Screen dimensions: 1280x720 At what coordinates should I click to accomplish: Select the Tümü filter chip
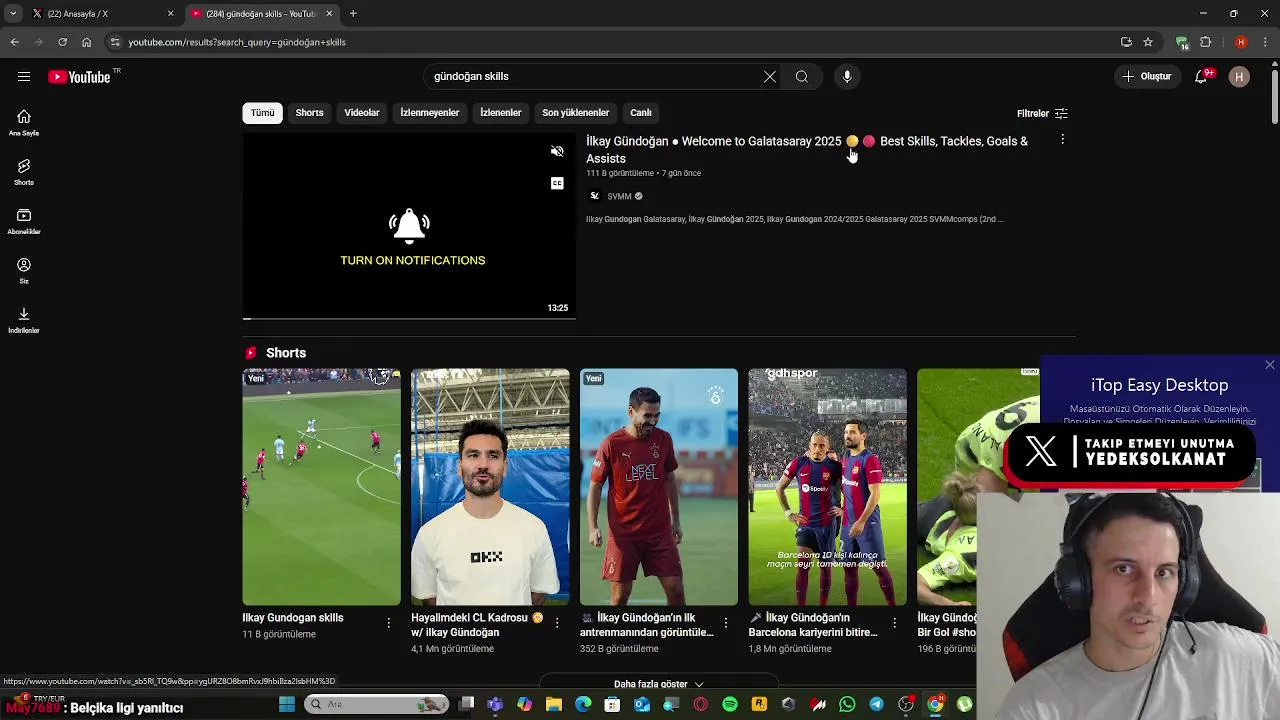[x=262, y=113]
